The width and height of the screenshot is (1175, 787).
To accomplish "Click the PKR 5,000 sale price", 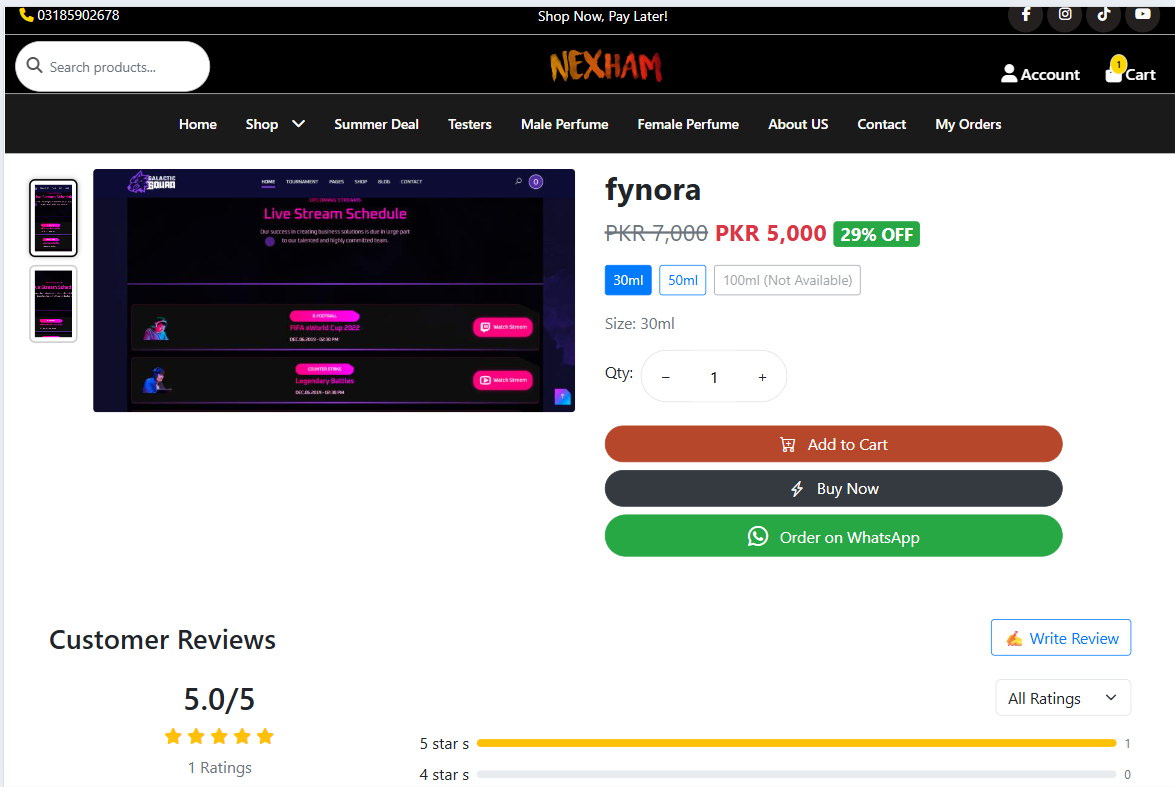I will point(770,233).
